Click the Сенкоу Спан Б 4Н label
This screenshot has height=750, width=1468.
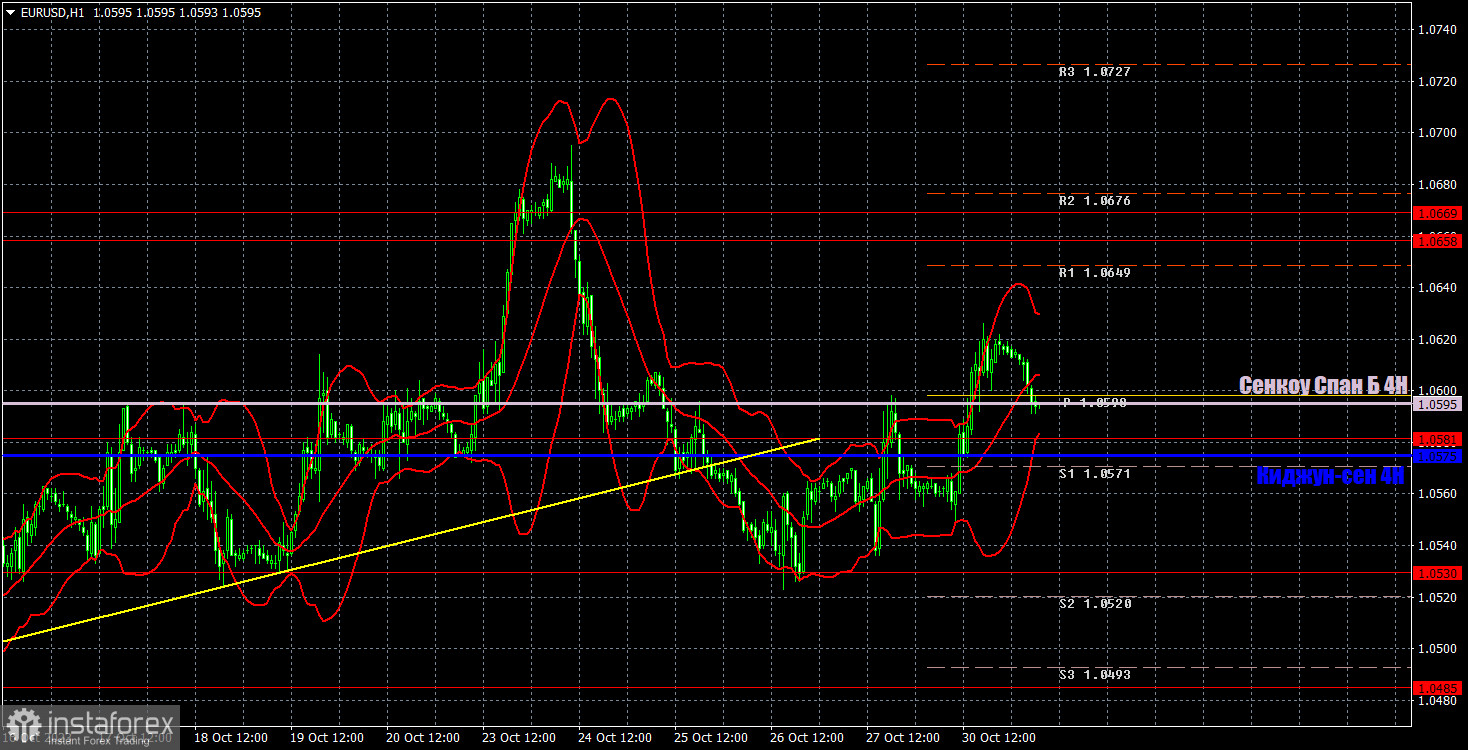(1323, 385)
